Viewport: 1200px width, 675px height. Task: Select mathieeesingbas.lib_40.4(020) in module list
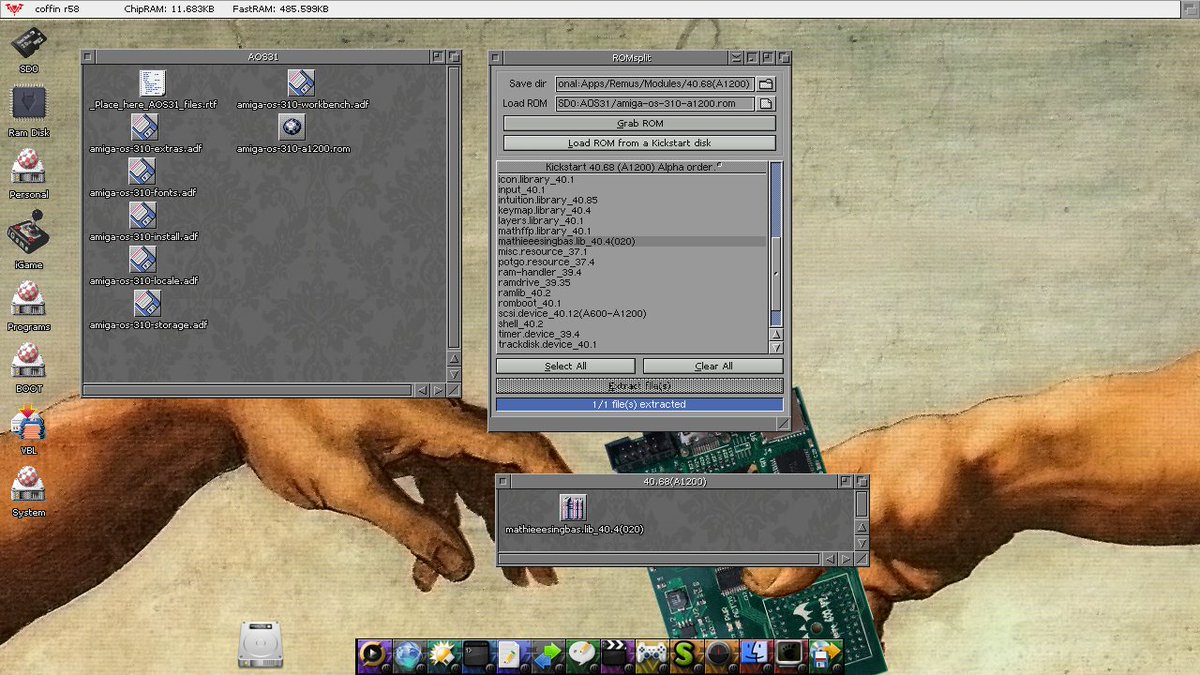632,241
